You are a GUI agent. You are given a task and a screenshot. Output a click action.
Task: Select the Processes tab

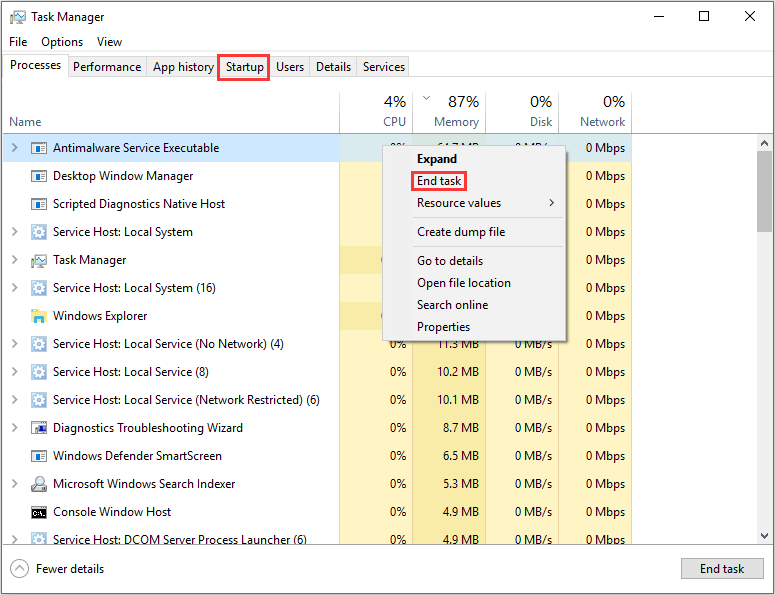coord(36,65)
